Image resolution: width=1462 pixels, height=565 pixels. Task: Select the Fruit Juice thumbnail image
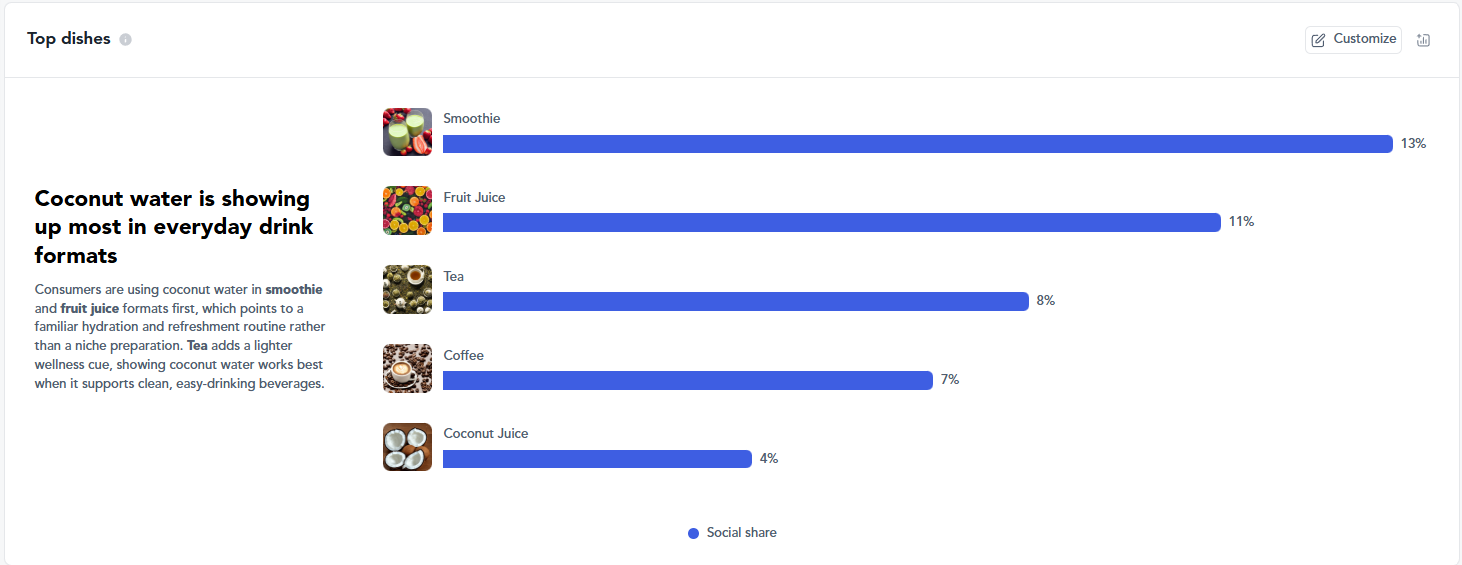coord(407,211)
